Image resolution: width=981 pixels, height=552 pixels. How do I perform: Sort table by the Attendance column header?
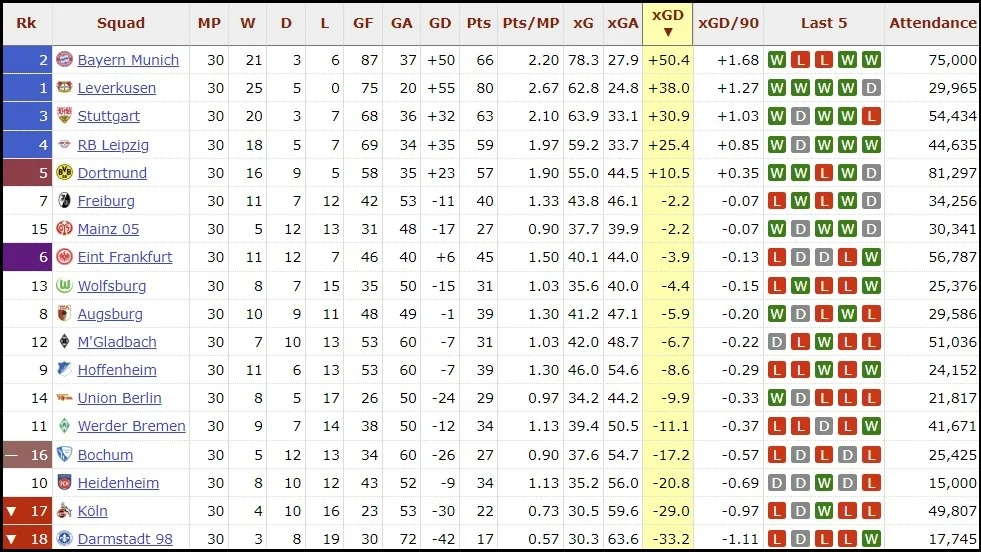point(932,23)
